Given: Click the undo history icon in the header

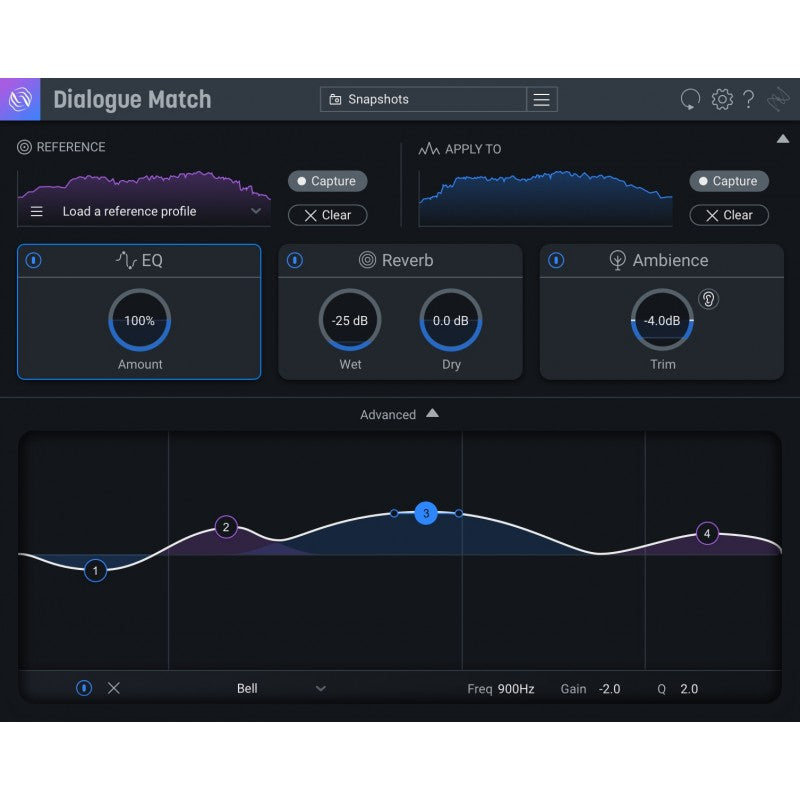Looking at the screenshot, I should tap(690, 99).
